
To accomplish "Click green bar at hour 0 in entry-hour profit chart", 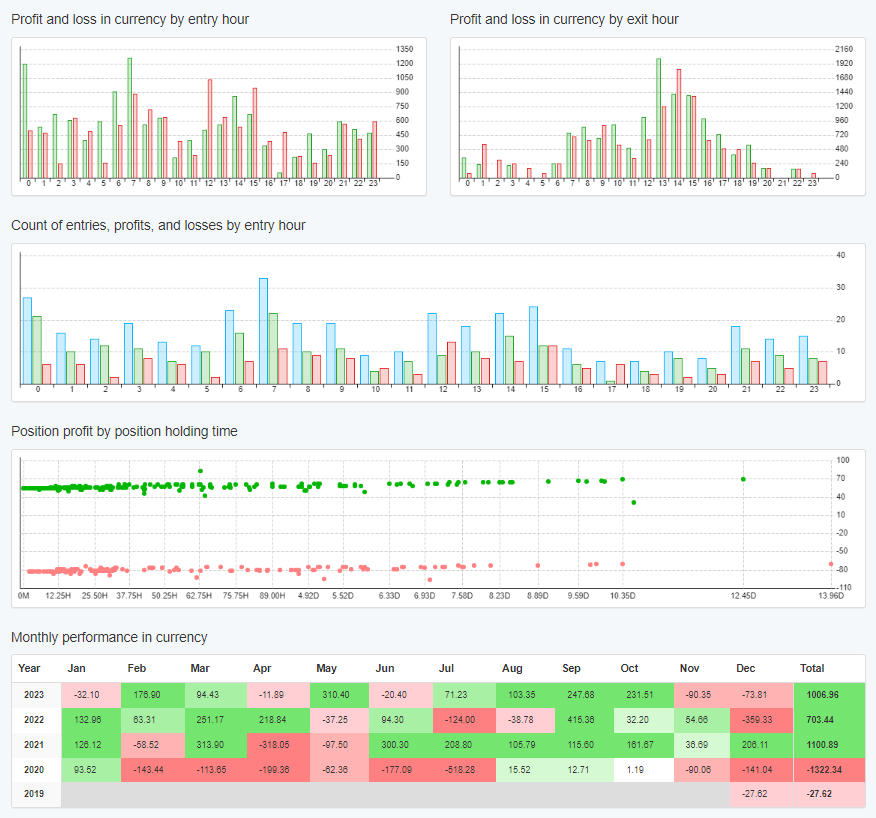I will pyautogui.click(x=24, y=120).
